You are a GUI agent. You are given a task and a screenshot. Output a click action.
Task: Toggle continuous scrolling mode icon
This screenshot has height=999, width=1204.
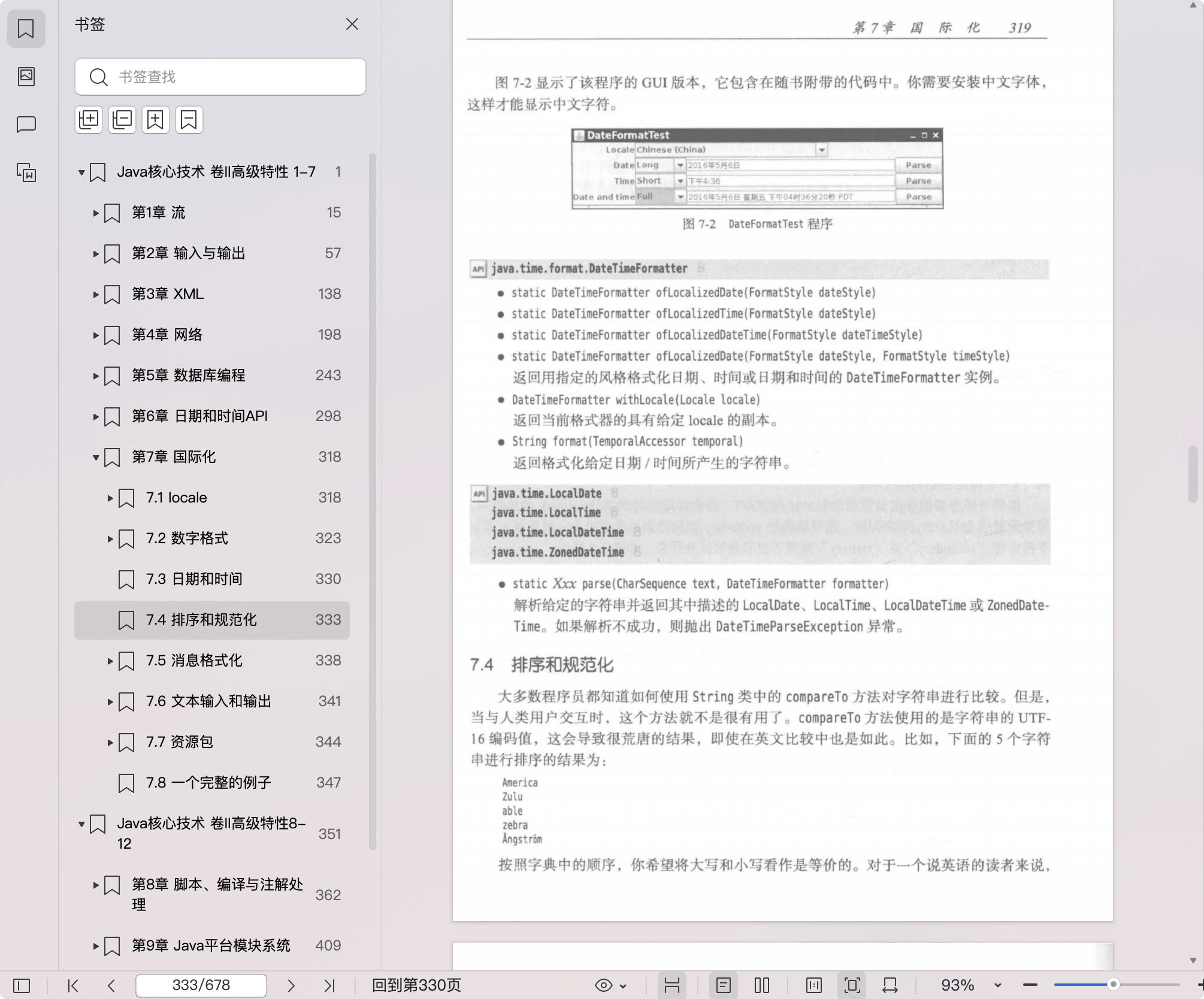pos(672,985)
